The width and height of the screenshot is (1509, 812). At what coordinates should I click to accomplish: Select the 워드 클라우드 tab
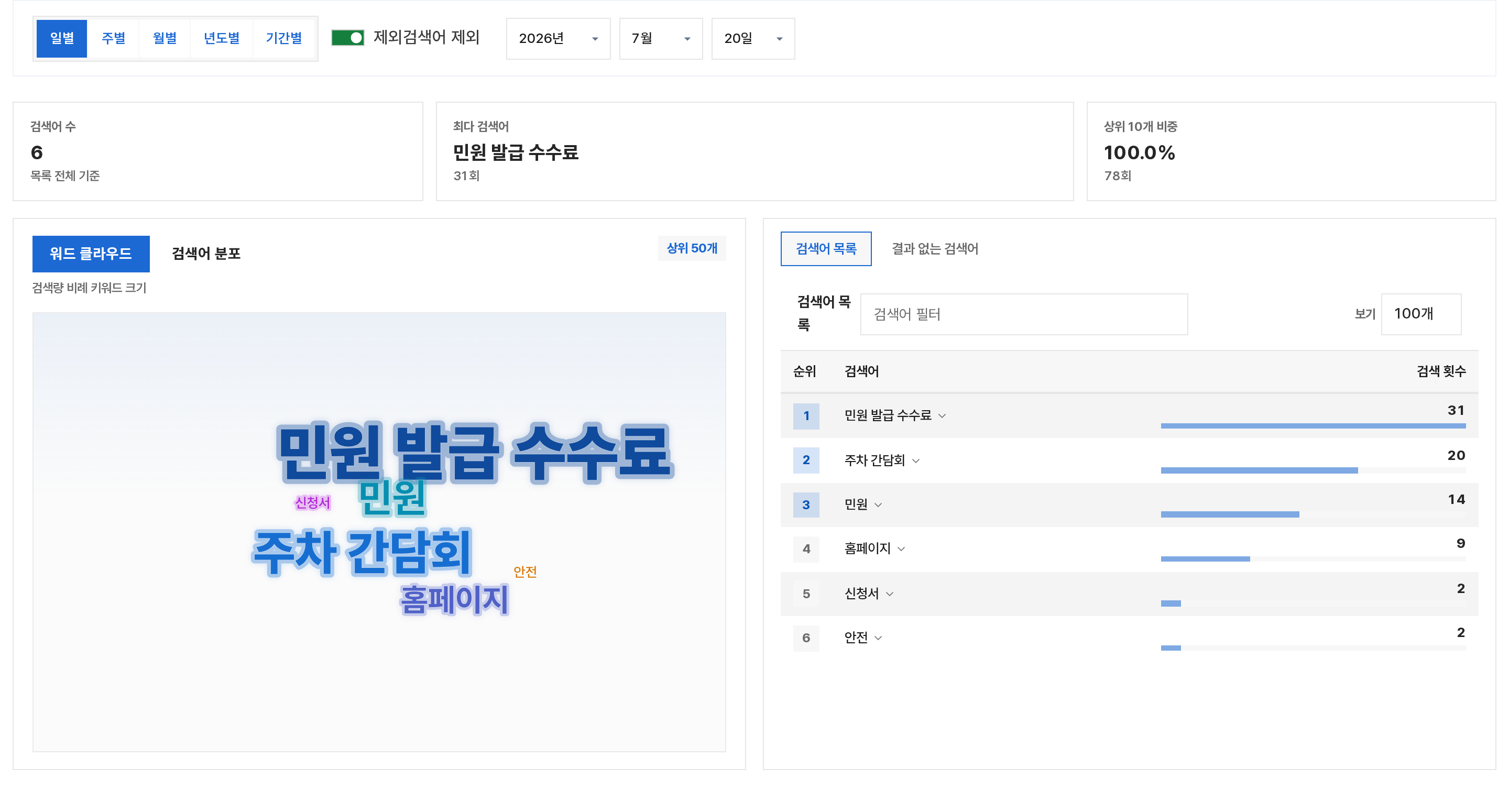coord(91,254)
